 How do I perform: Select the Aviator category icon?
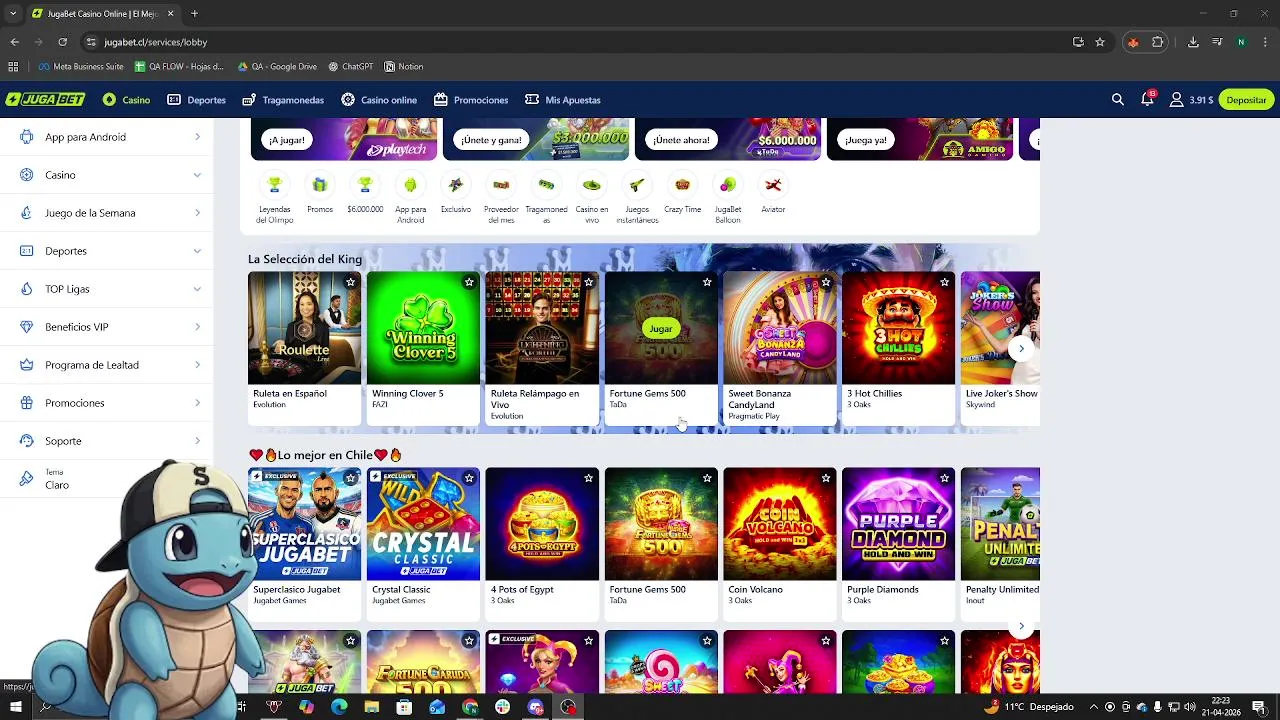[773, 185]
